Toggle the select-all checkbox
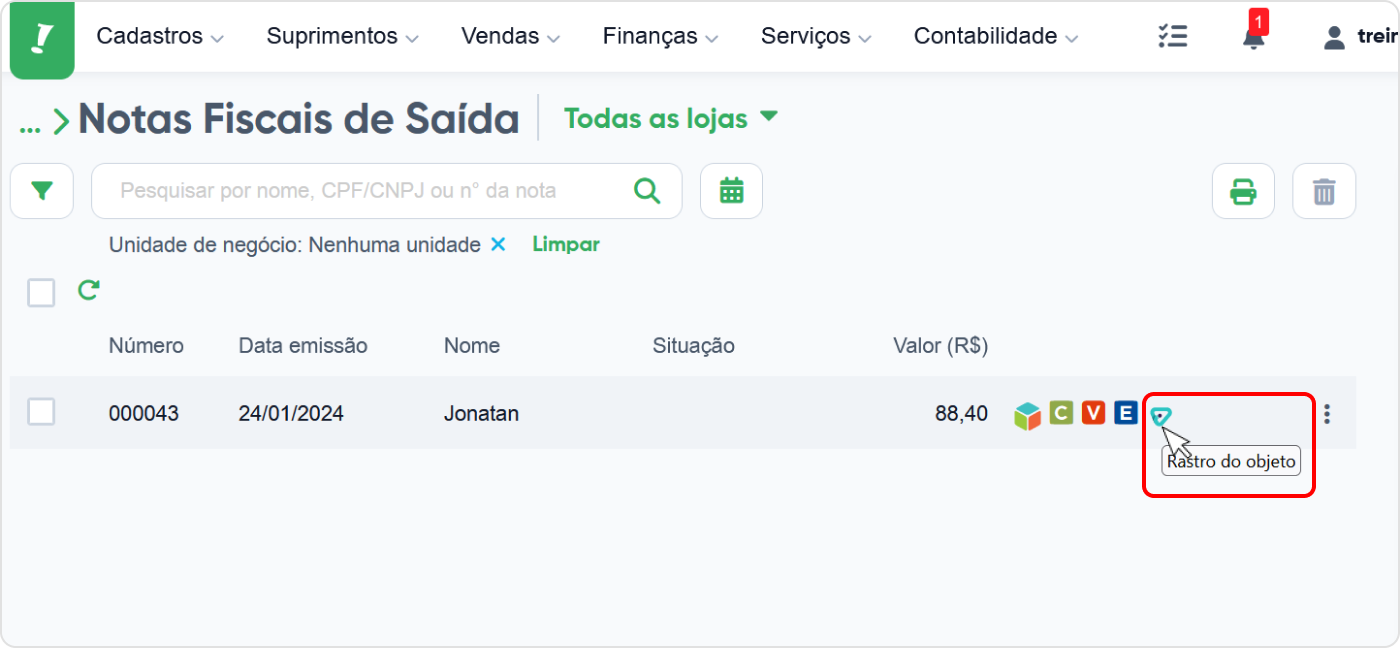 click(41, 293)
